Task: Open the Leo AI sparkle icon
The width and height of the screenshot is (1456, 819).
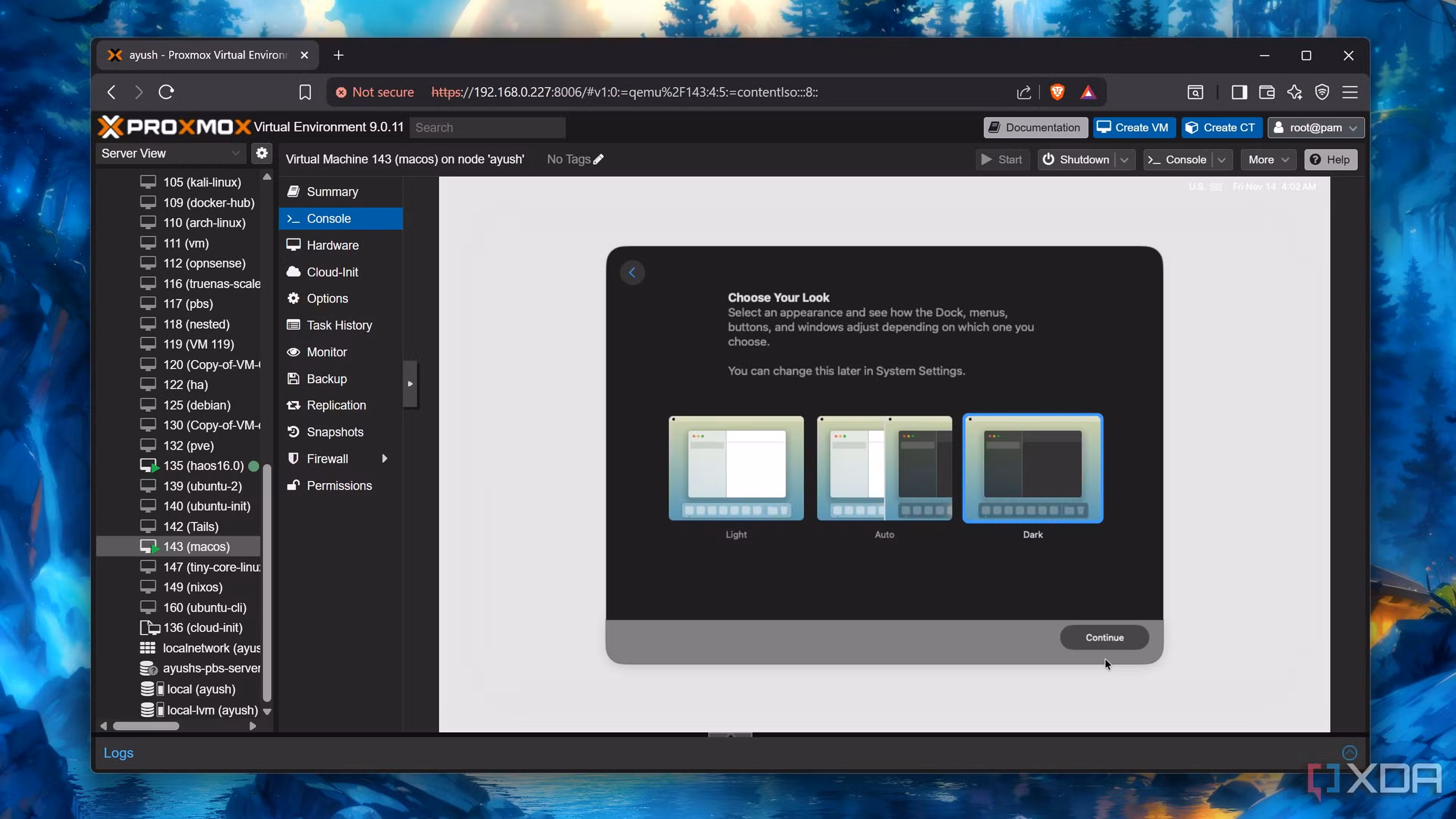Action: pos(1294,92)
